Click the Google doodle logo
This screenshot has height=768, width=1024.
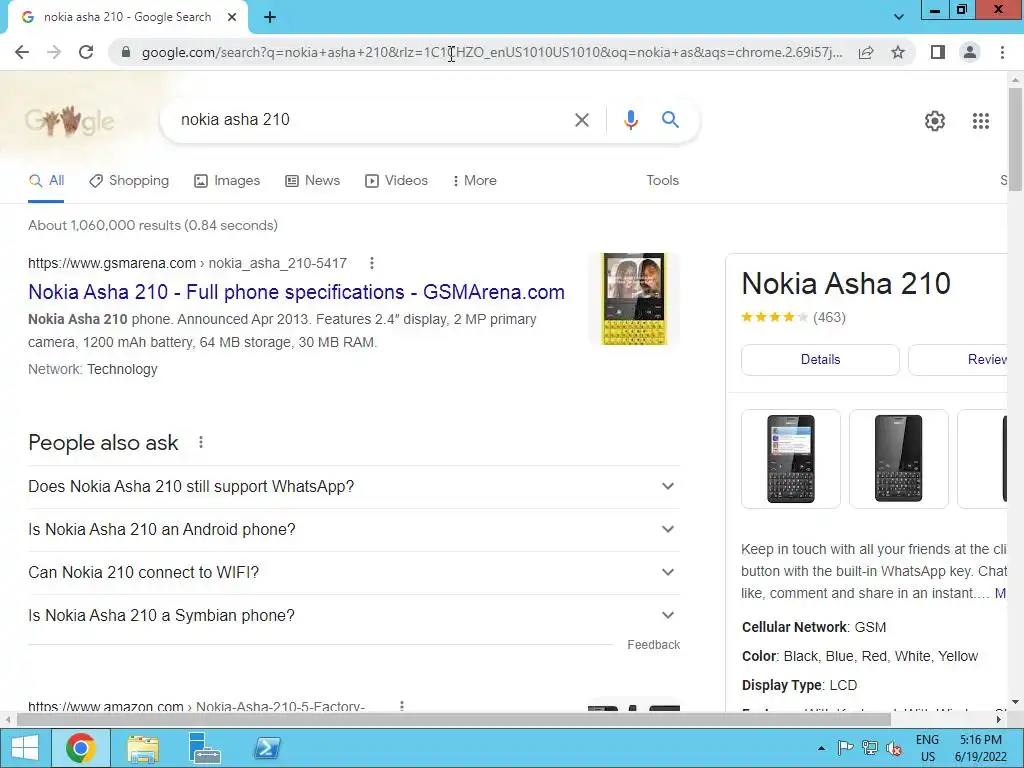point(69,121)
